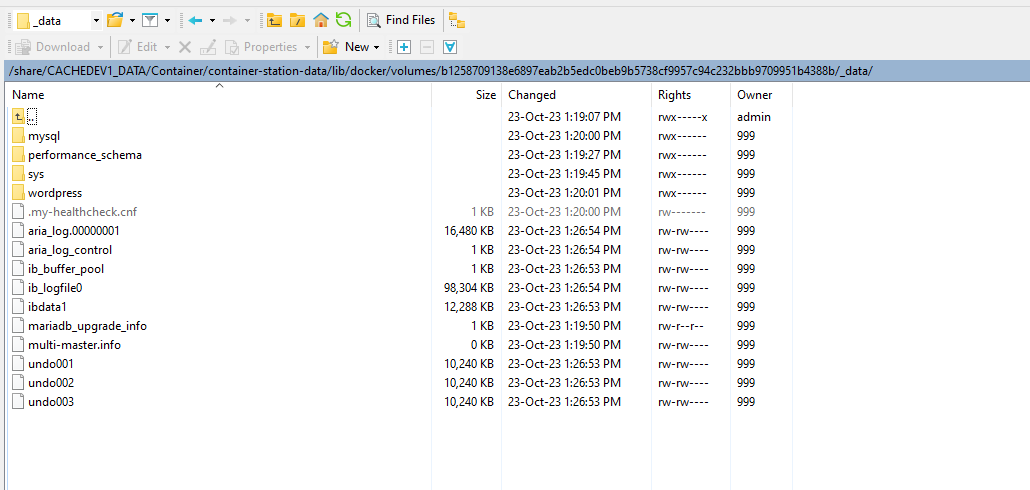Click the open directory folder icon
This screenshot has width=1030, height=490.
tap(115, 20)
